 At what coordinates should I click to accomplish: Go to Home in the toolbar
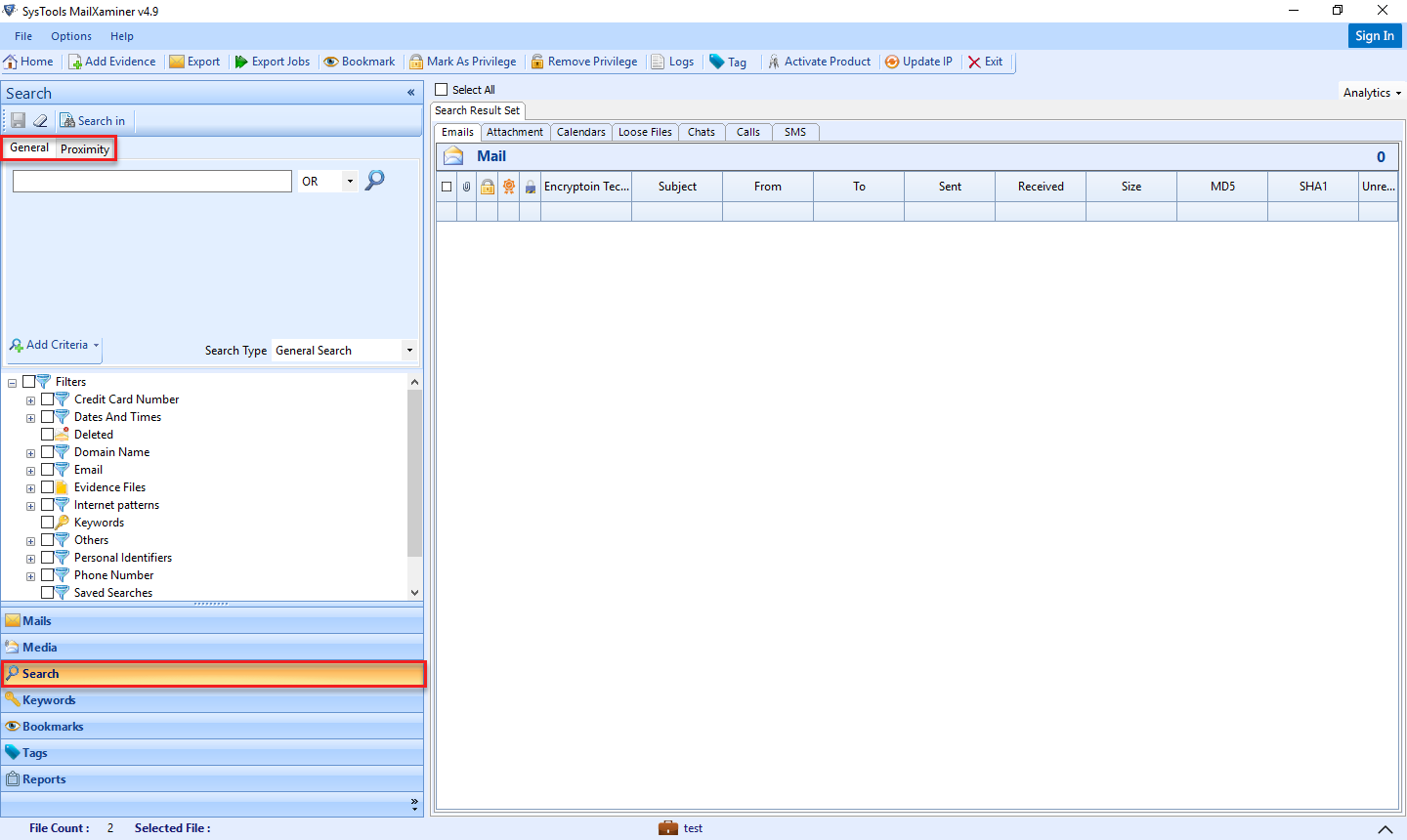pos(28,62)
